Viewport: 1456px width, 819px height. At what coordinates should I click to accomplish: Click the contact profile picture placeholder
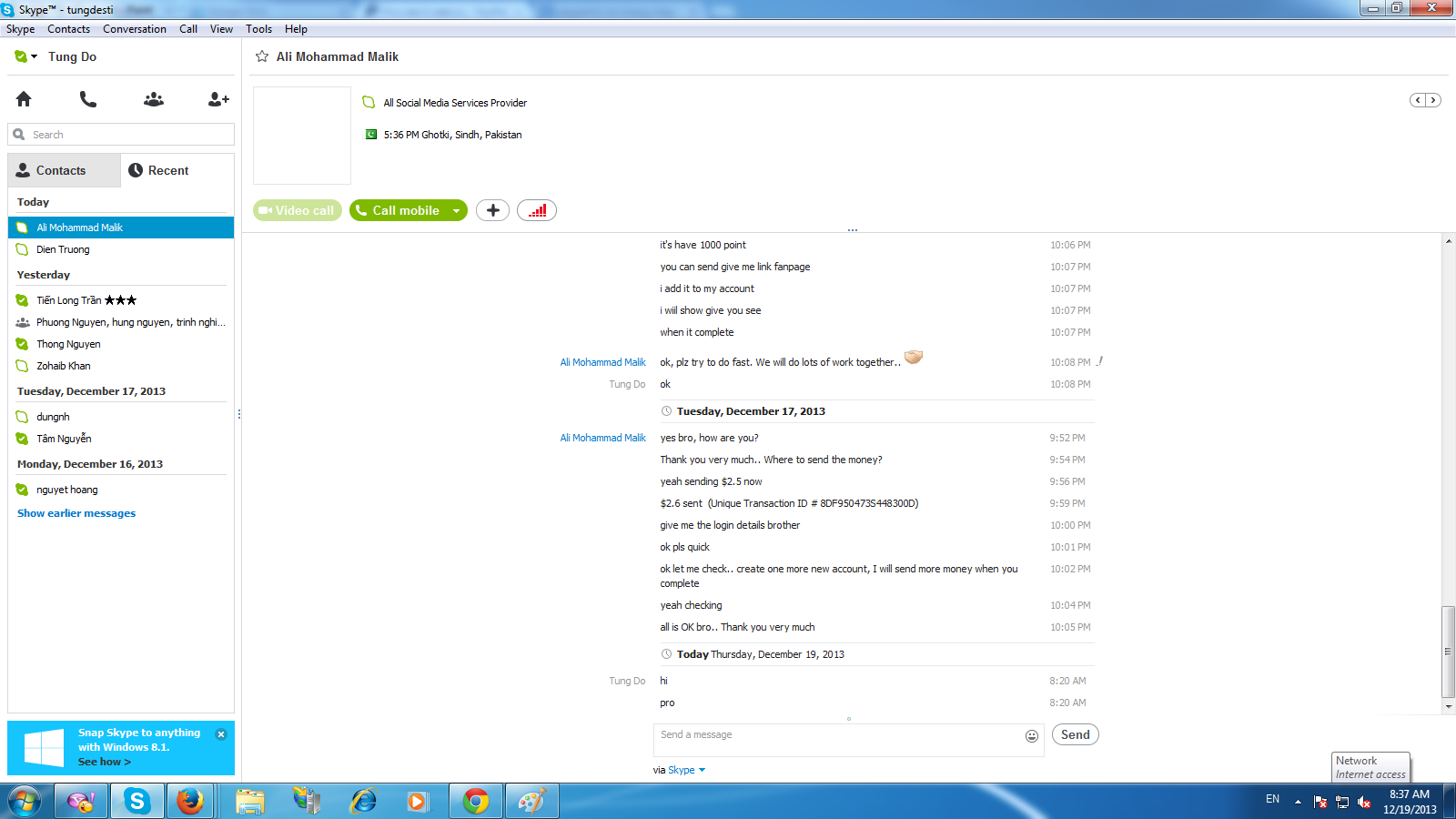click(302, 136)
